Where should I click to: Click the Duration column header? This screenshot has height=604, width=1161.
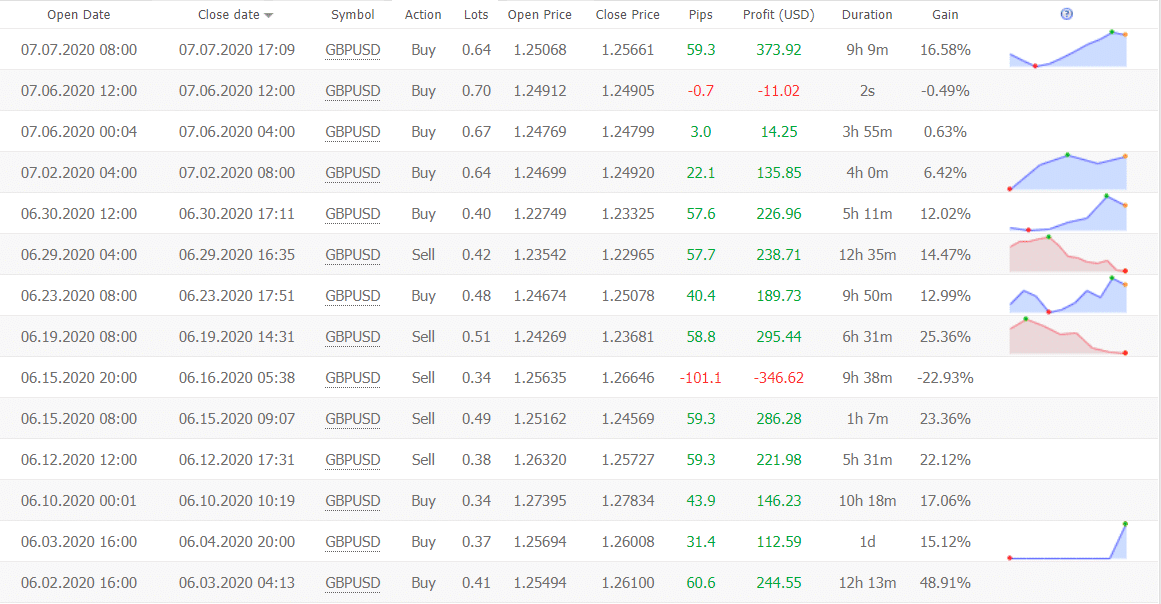(867, 15)
